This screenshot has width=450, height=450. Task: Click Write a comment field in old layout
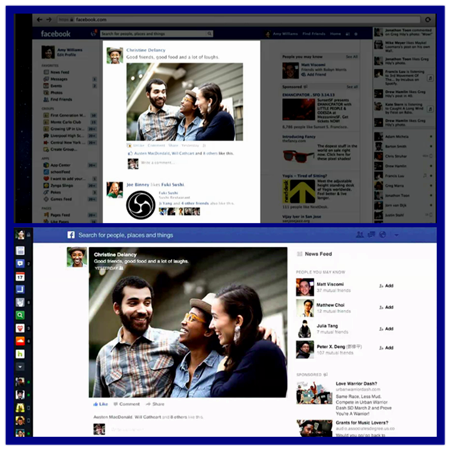point(157,163)
